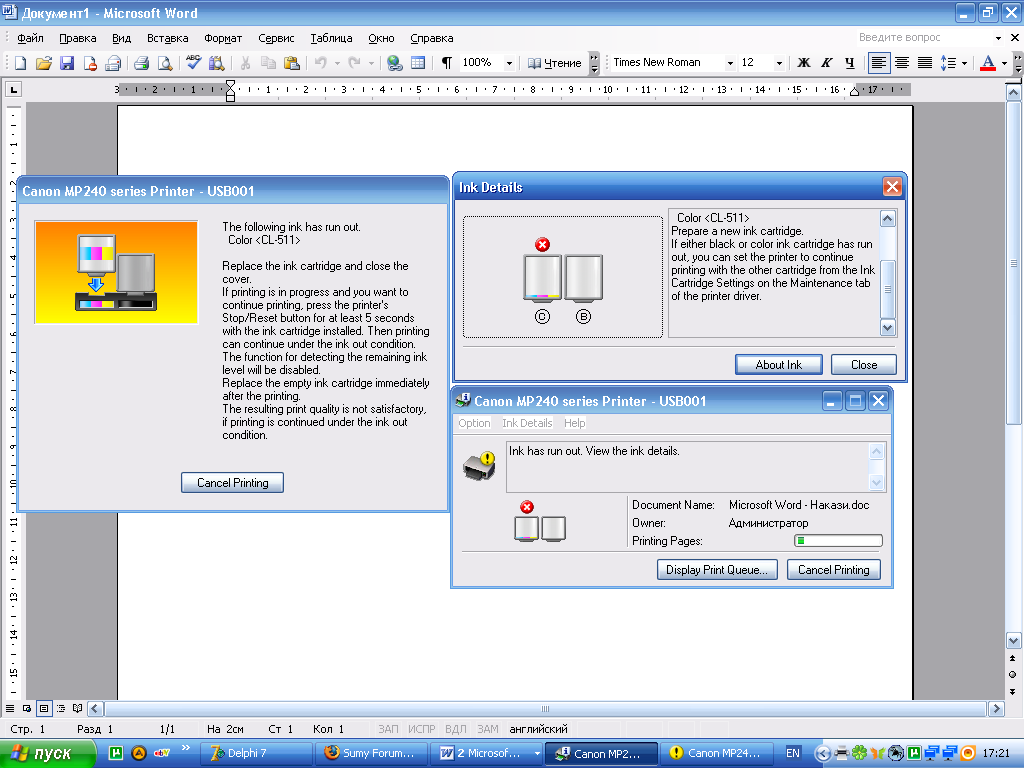Toggle bold formatting (Ж)
1024x768 pixels.
tap(803, 63)
